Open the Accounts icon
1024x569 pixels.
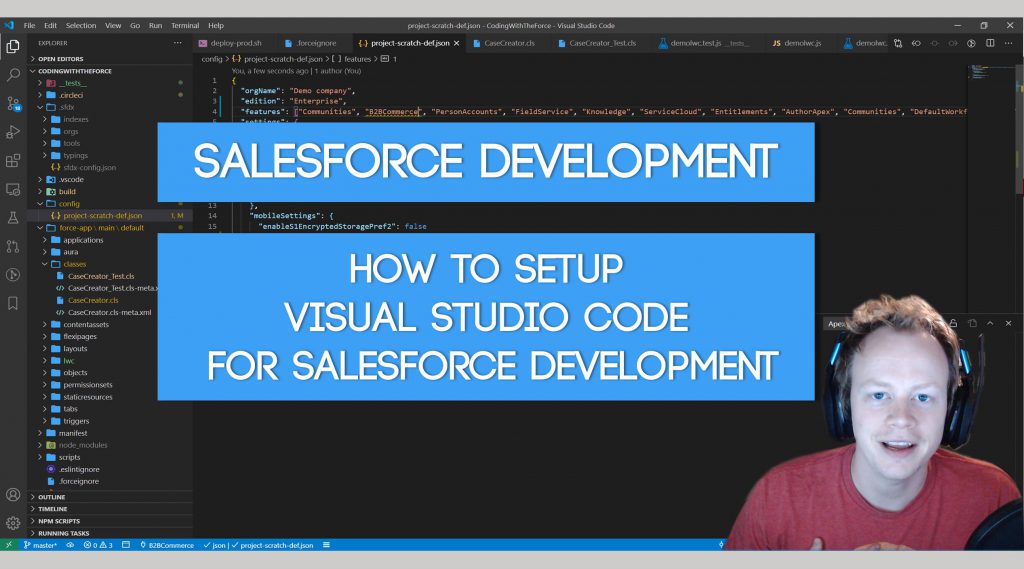point(12,495)
